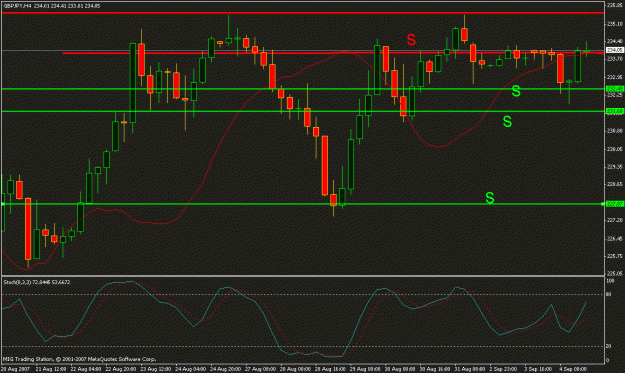Click the stochastic 20 level label
Screen dimensions: 625x373
pyautogui.click(x=609, y=346)
